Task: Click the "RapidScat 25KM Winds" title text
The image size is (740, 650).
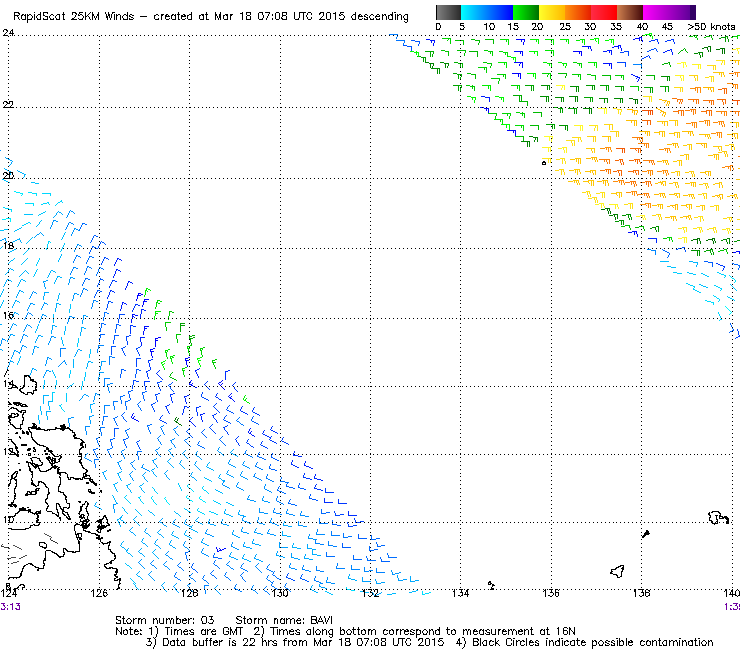Action: [74, 17]
